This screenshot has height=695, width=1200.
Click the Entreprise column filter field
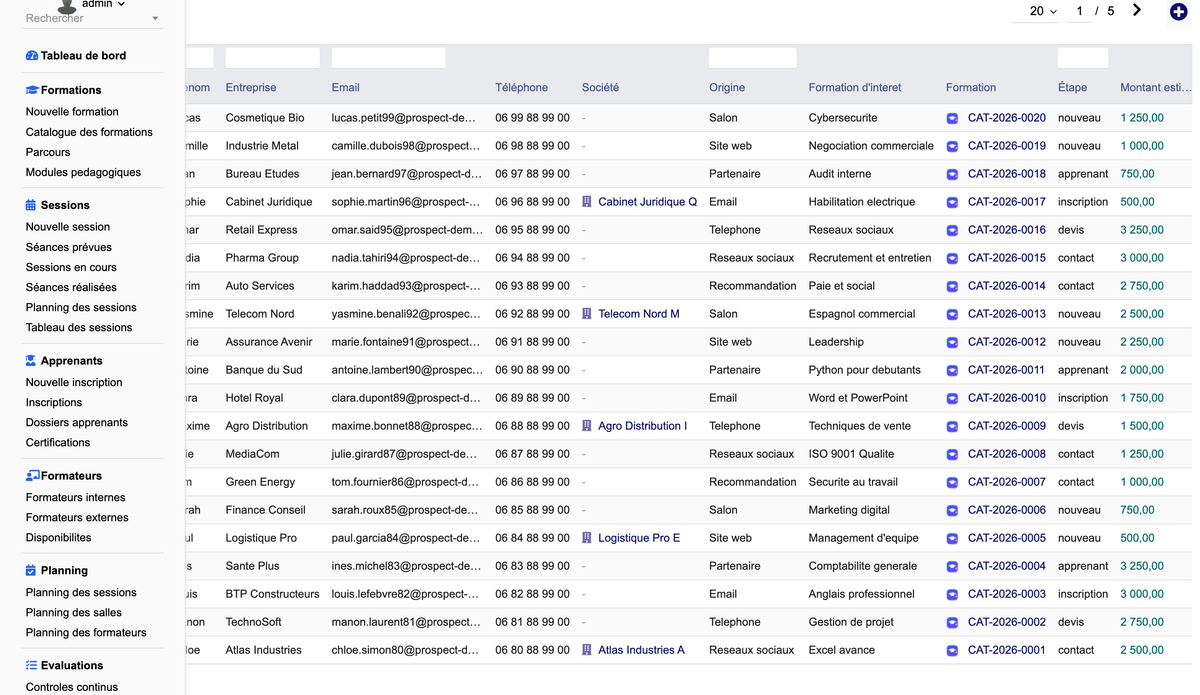click(x=273, y=58)
